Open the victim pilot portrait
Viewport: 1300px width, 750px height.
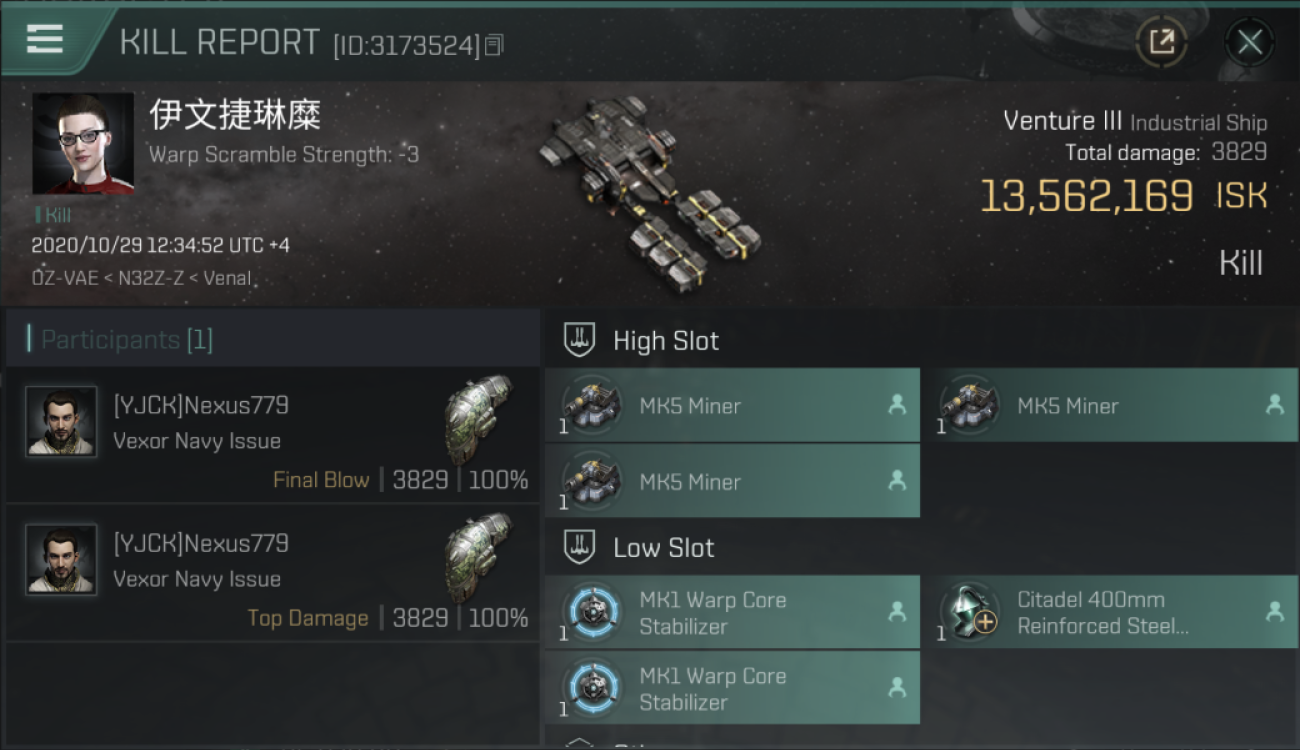(83, 144)
